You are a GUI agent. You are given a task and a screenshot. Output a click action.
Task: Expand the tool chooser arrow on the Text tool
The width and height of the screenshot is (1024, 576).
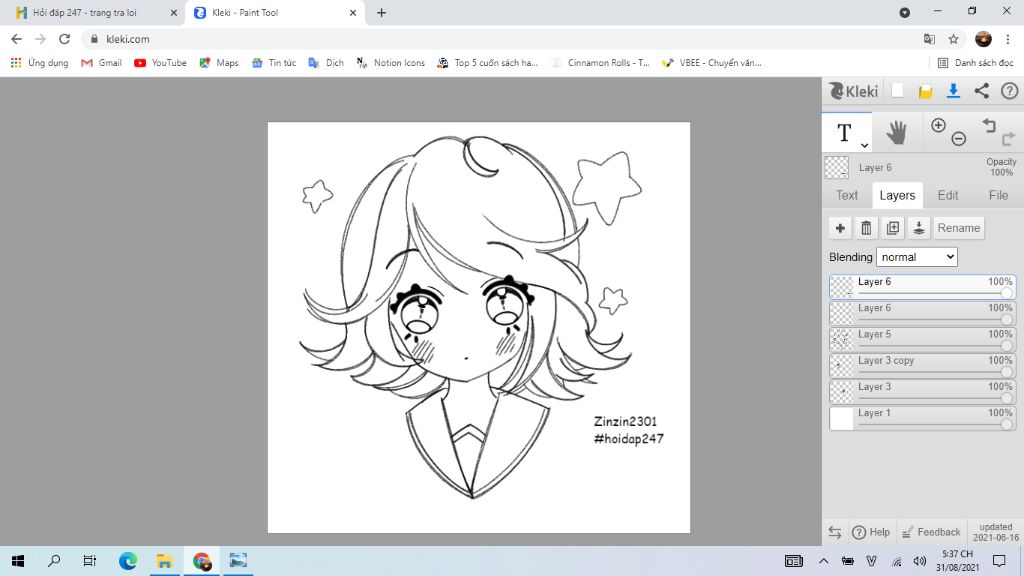pyautogui.click(x=864, y=145)
